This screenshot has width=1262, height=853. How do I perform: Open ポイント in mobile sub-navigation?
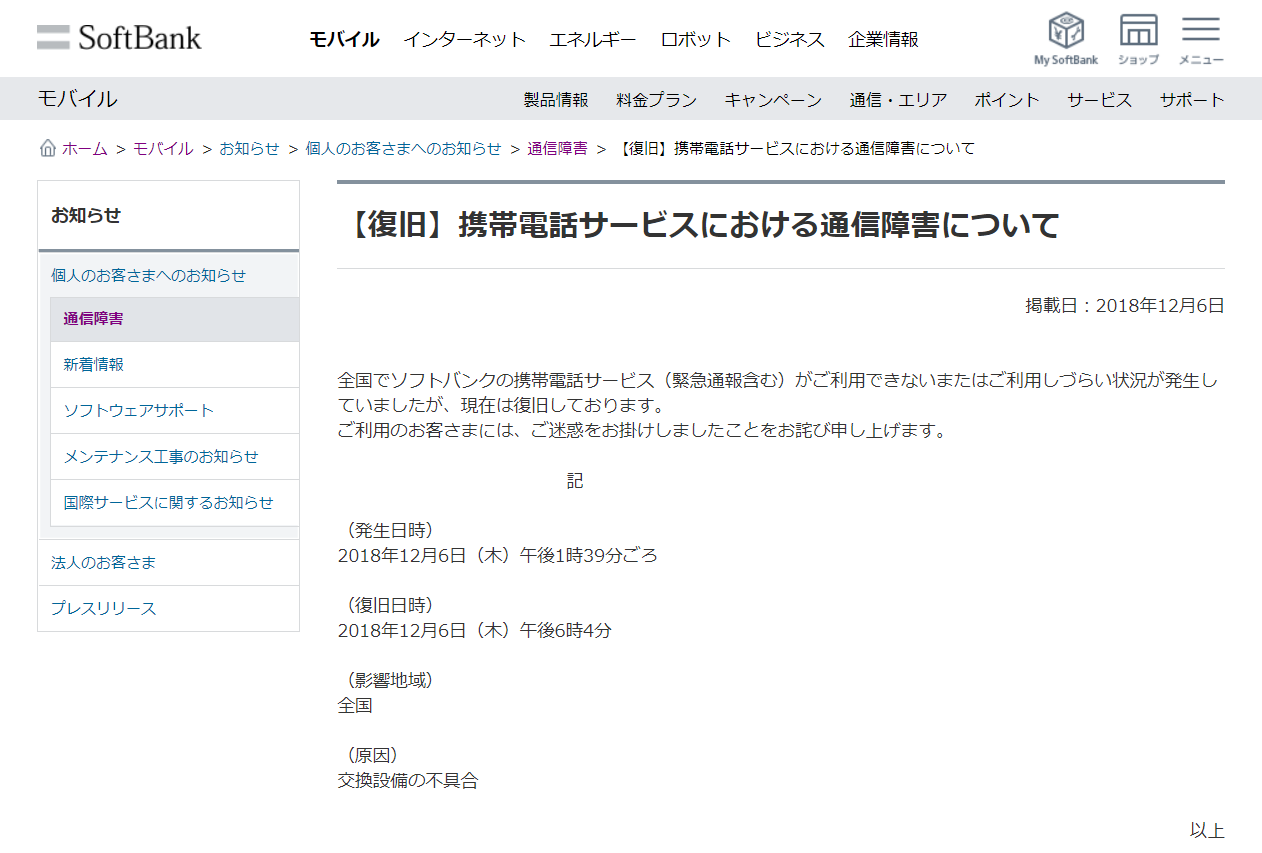point(1007,100)
